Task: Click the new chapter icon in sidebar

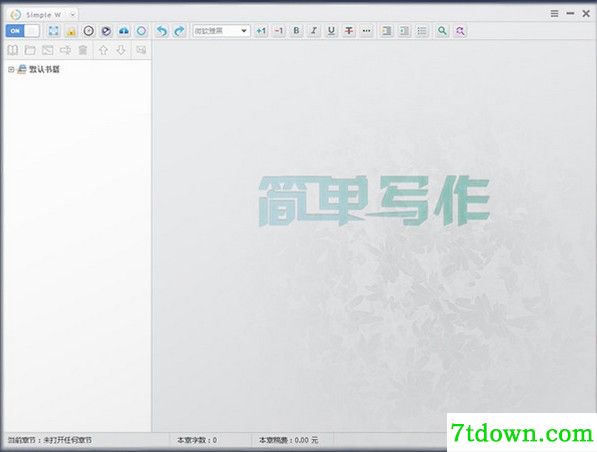Action: click(x=48, y=50)
